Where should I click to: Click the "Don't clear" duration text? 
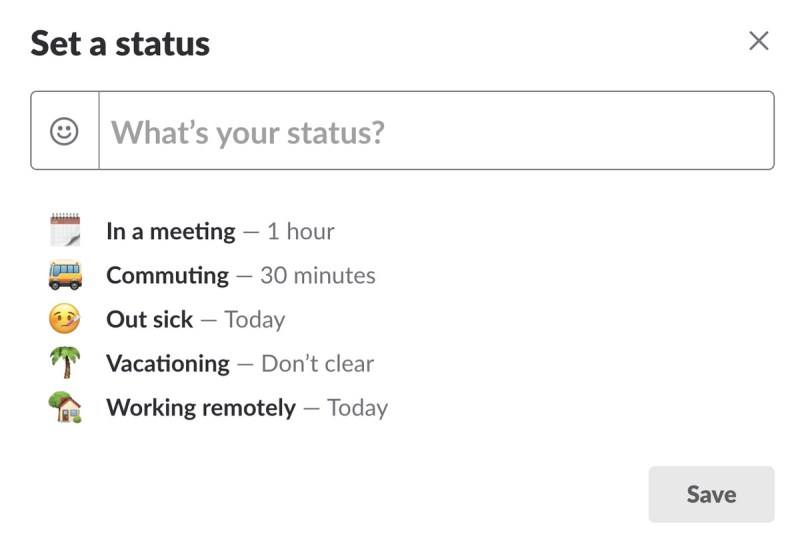tap(317, 364)
